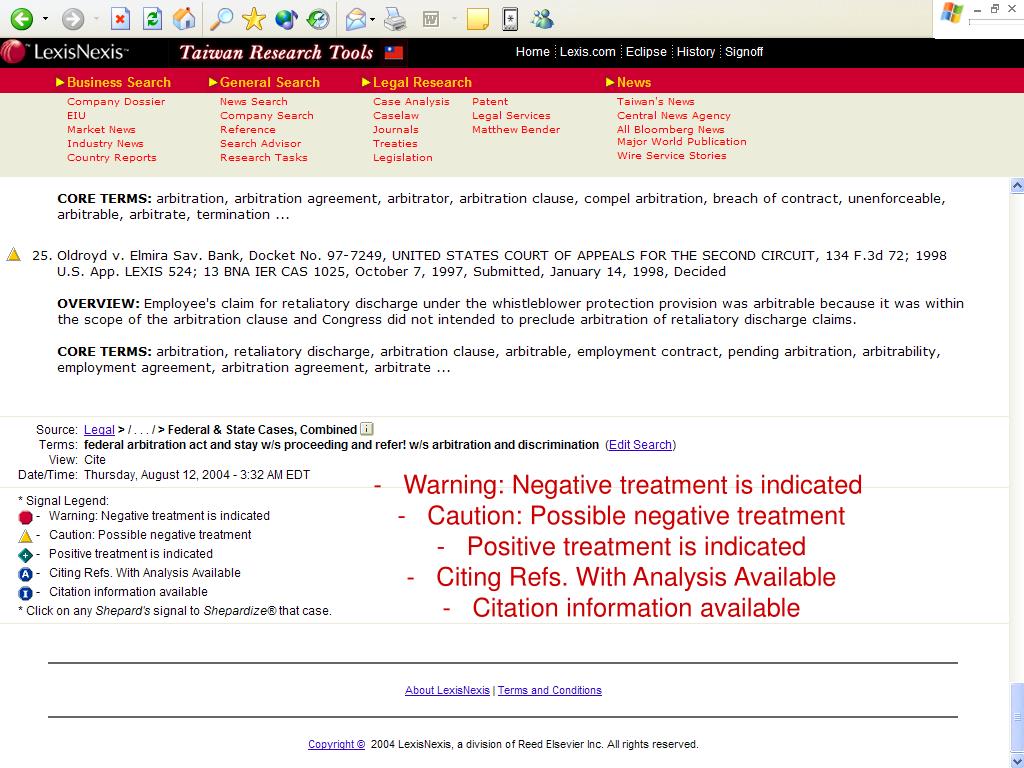The image size is (1024, 768).
Task: Open Matthew Bender link
Action: coord(516,129)
